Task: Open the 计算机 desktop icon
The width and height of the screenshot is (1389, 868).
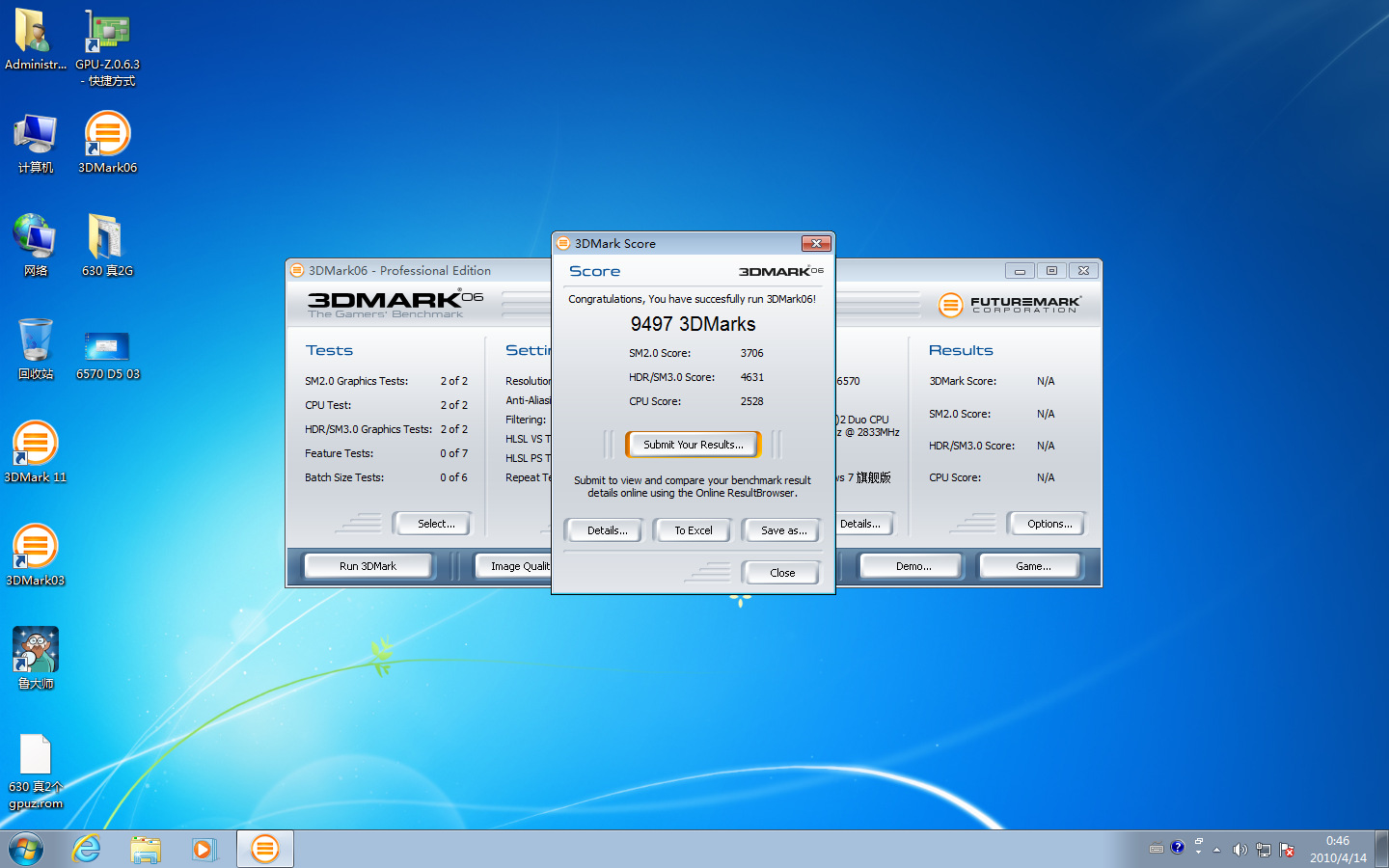Action: click(x=36, y=143)
